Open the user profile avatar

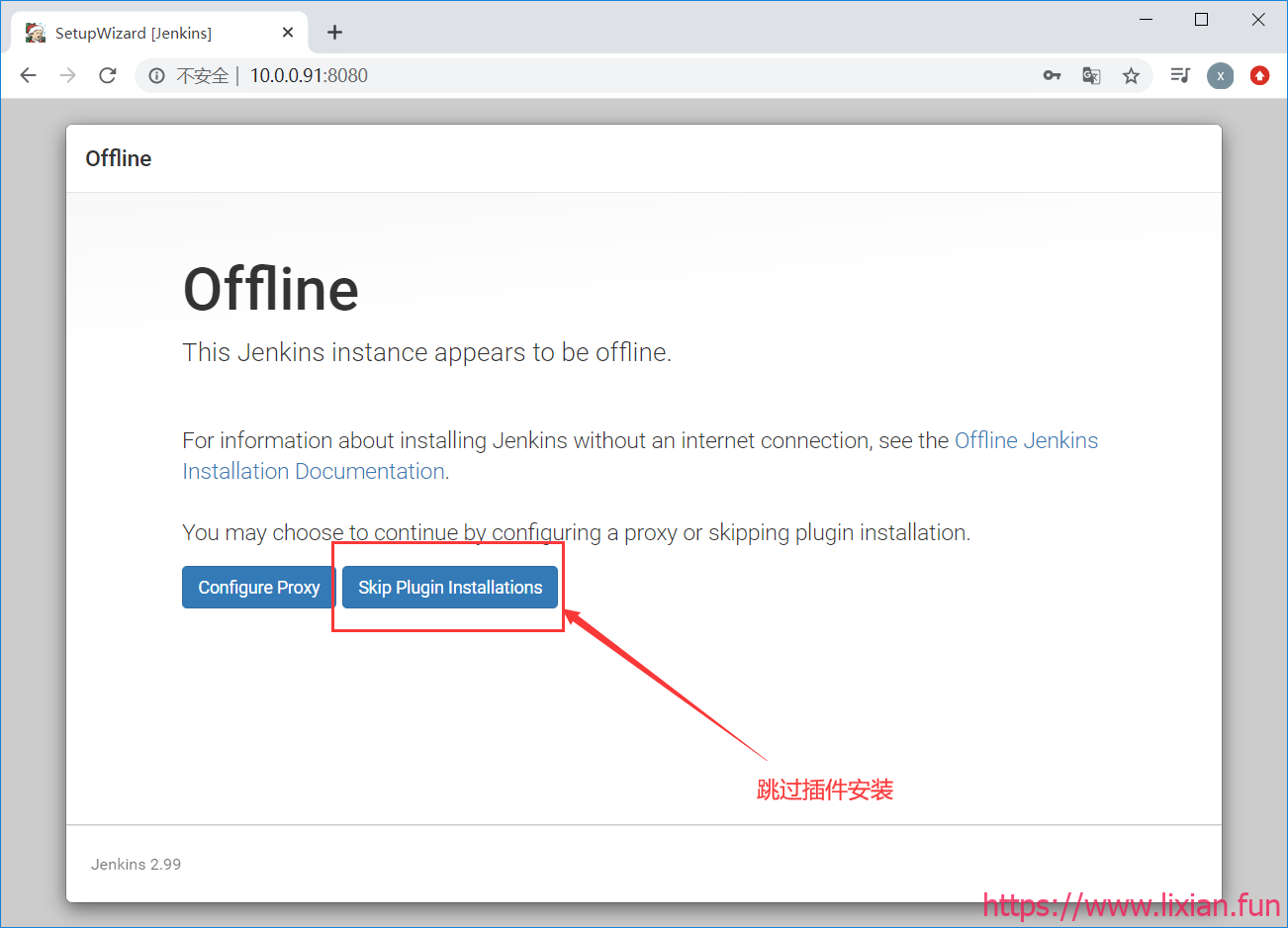[1220, 75]
